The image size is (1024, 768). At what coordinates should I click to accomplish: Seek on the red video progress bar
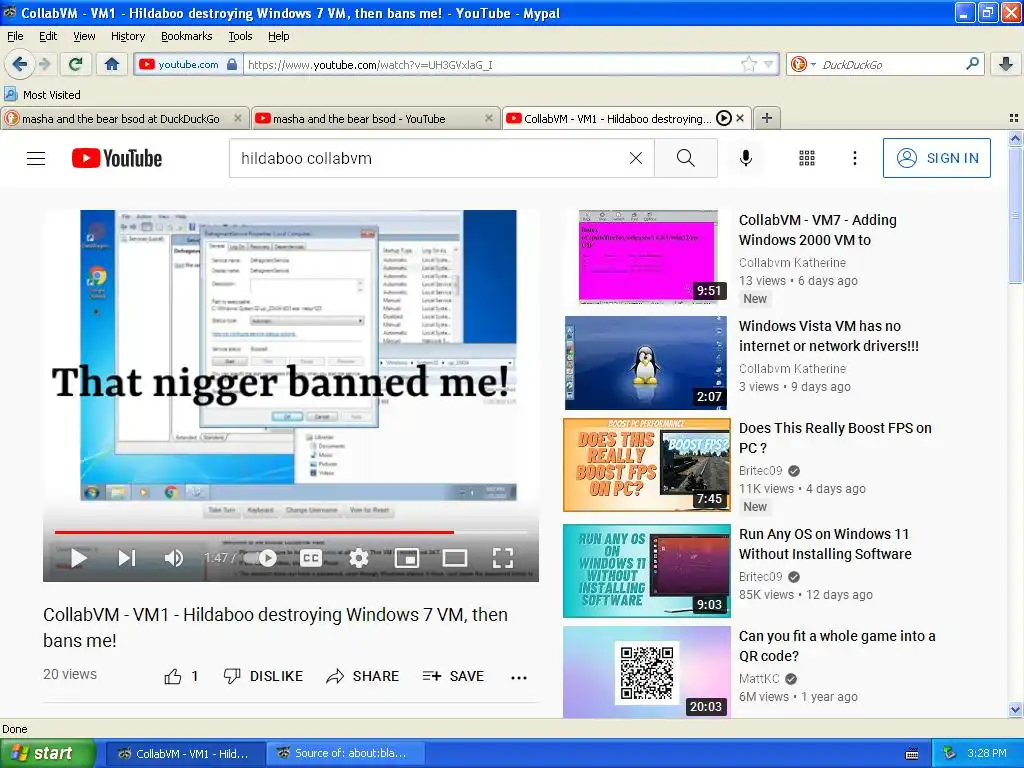pos(291,532)
